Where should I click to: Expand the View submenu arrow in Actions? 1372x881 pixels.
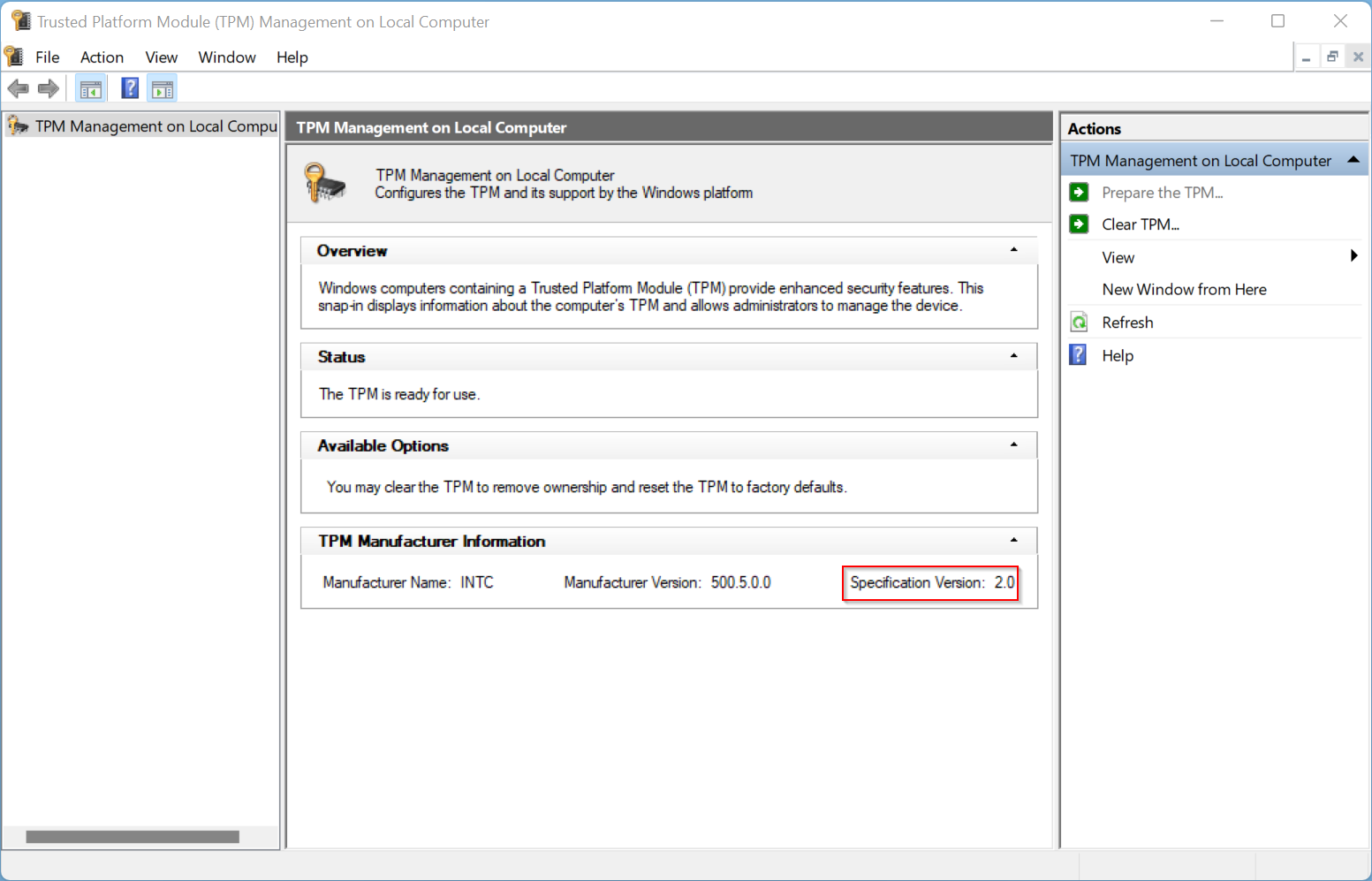[x=1353, y=256]
